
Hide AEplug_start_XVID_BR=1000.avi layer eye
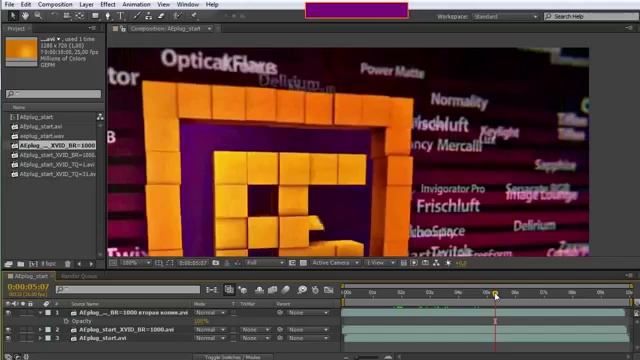pyautogui.click(x=8, y=329)
